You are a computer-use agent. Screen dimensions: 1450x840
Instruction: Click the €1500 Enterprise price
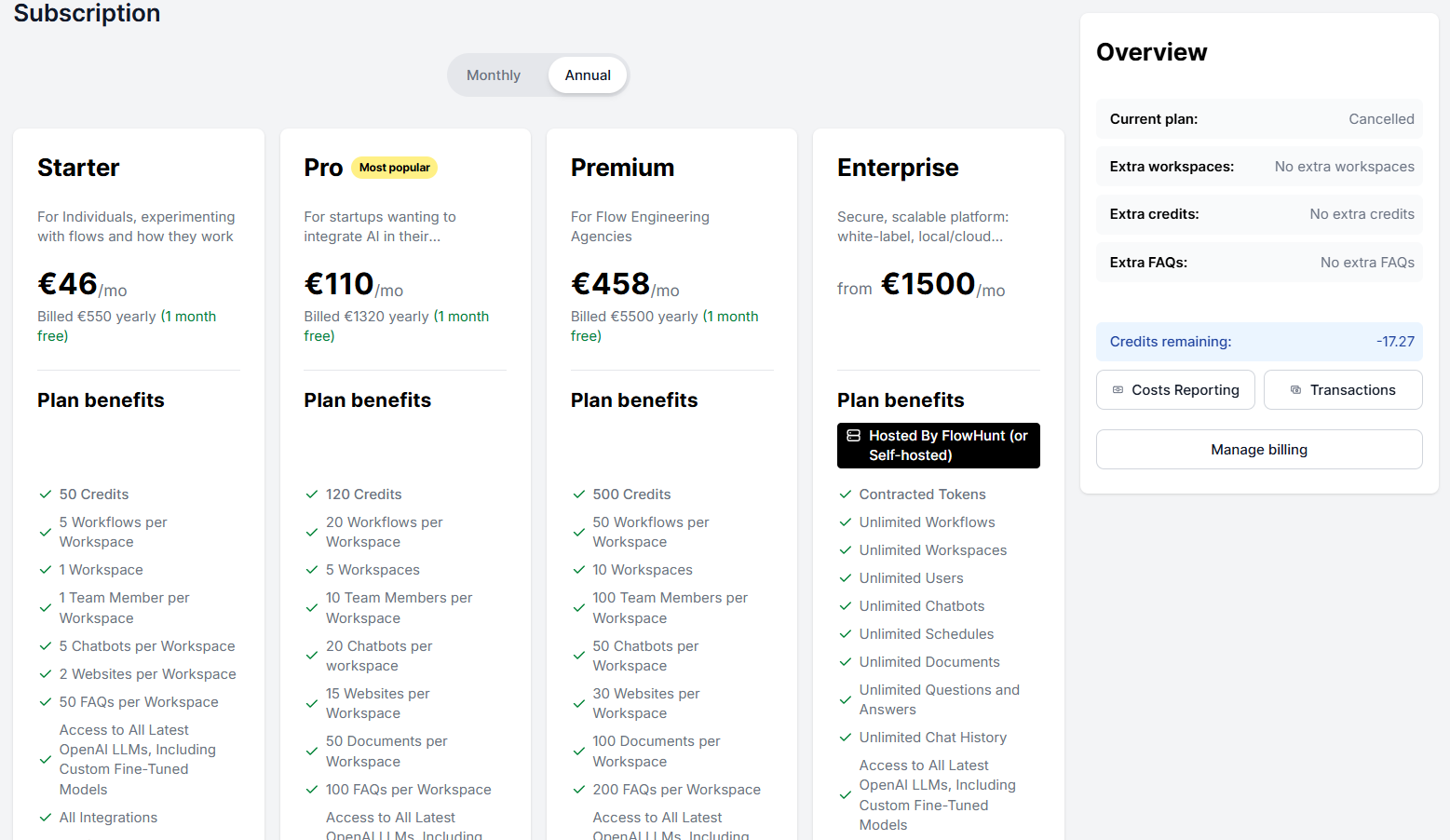point(928,284)
